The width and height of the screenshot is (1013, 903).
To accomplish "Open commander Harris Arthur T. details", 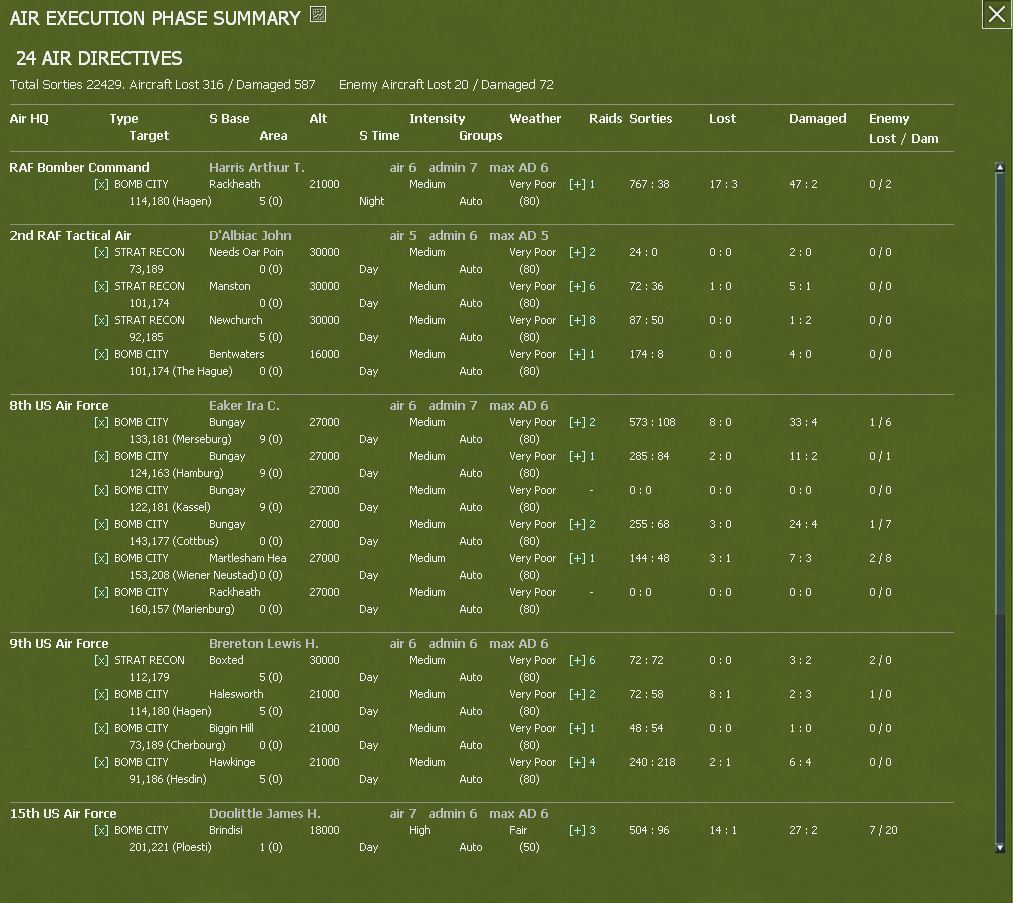I will pos(256,167).
